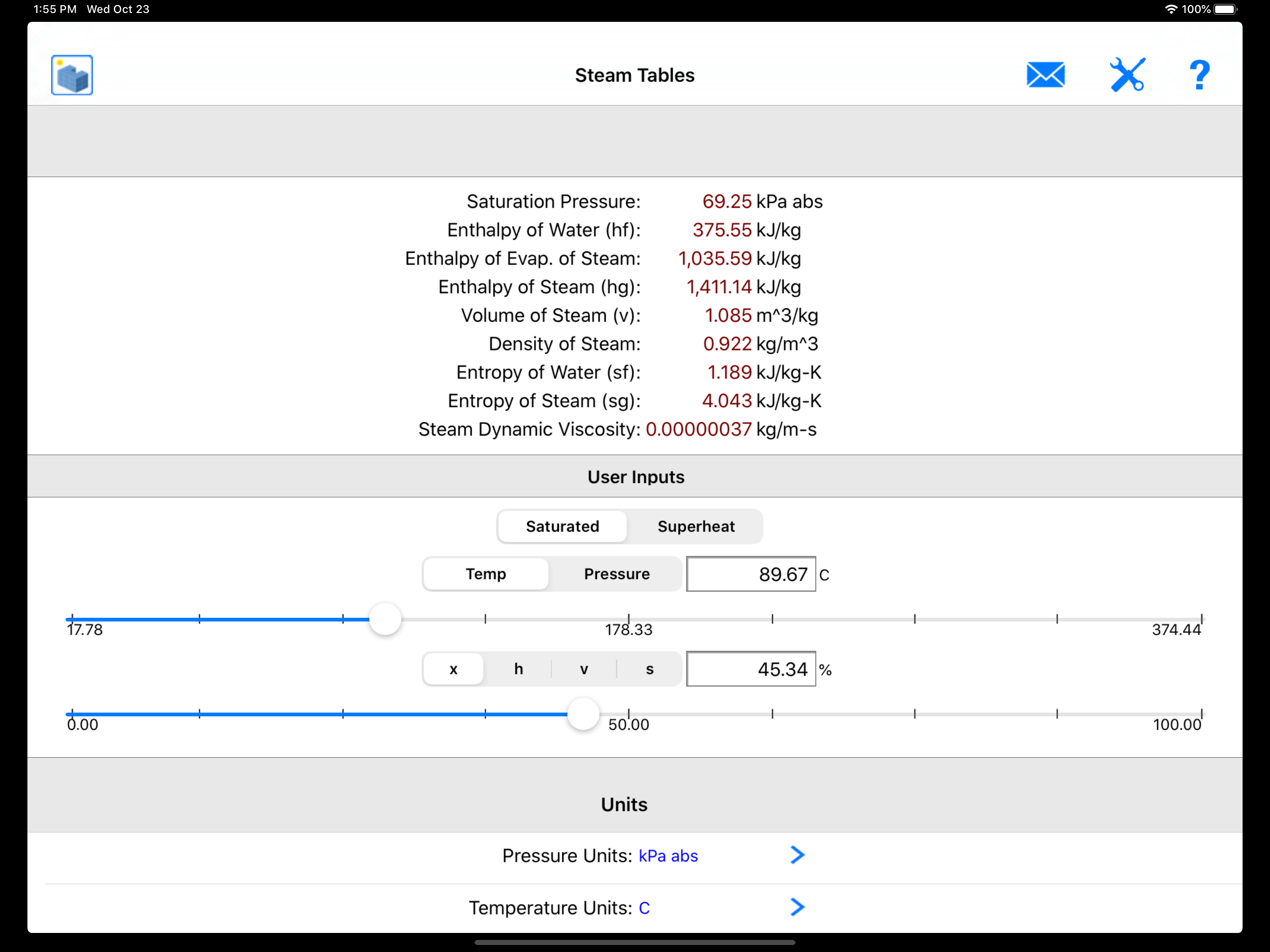Select the x quality segment
1270x952 pixels.
pos(454,669)
